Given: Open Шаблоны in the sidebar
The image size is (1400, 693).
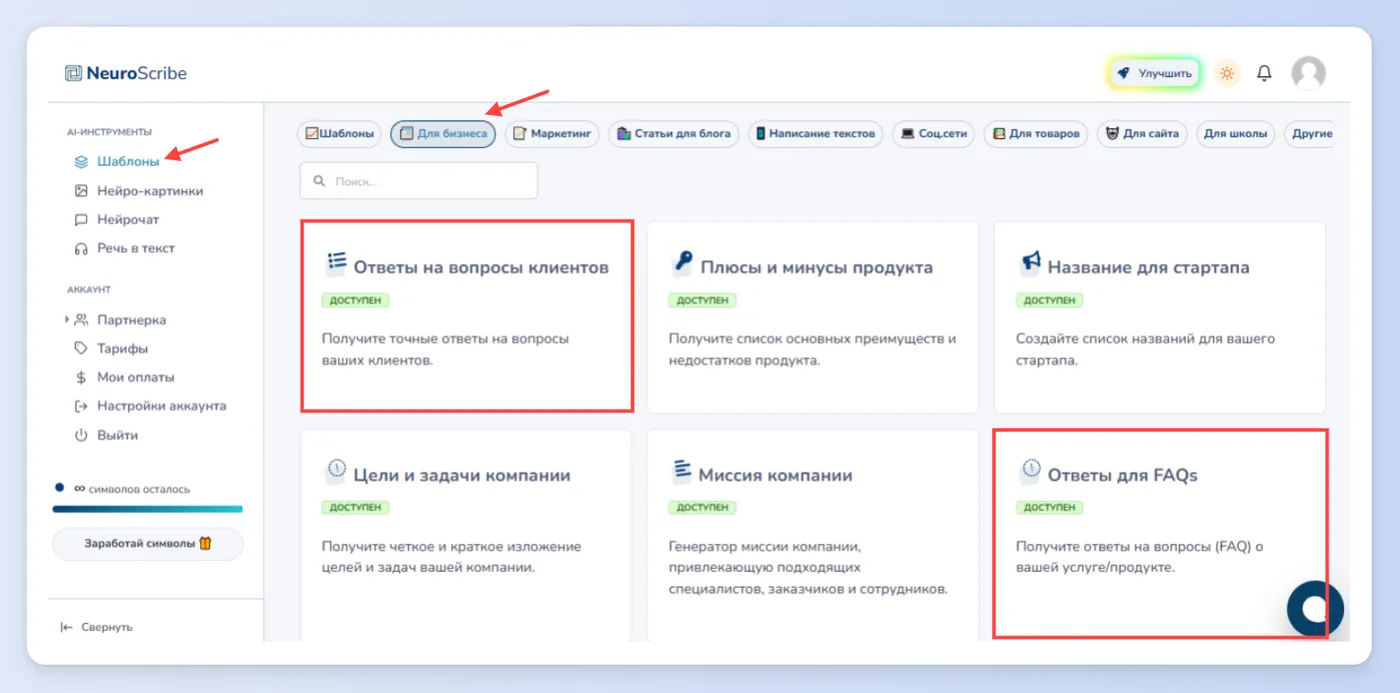Looking at the screenshot, I should (128, 161).
